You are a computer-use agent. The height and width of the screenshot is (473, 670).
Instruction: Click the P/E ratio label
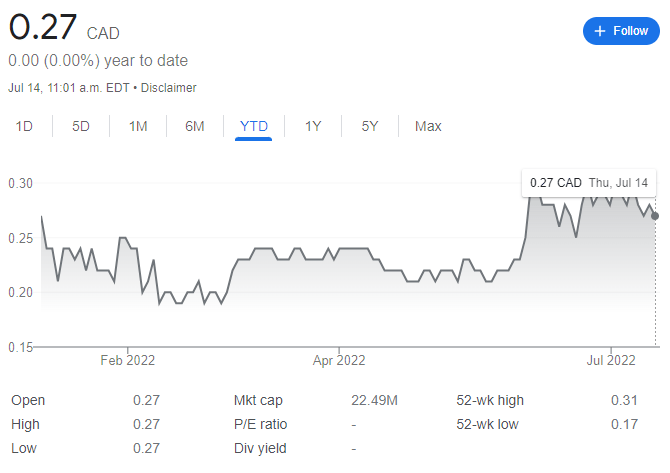[x=260, y=424]
